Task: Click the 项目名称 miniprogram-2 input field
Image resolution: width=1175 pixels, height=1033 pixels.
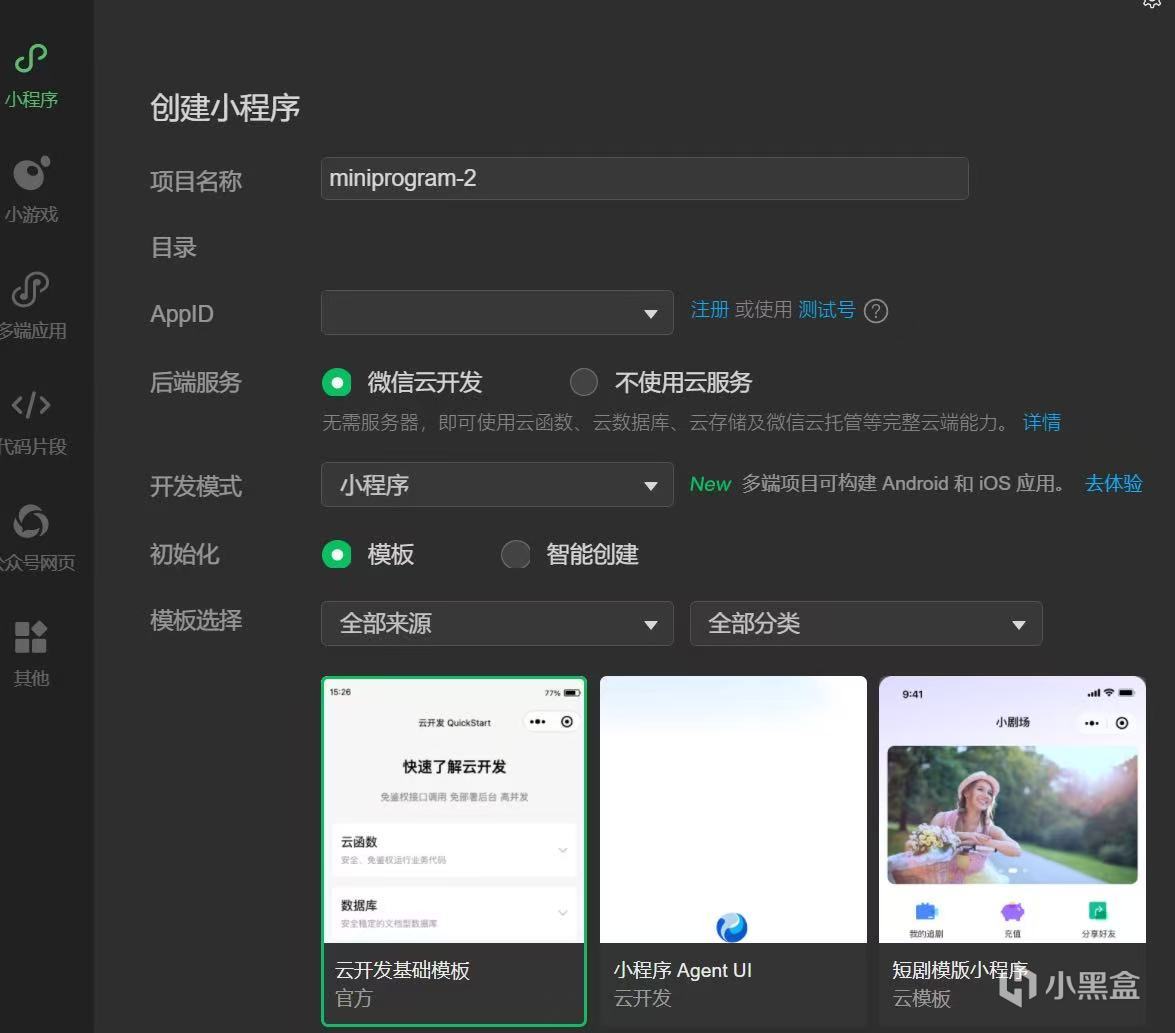Action: click(x=644, y=178)
